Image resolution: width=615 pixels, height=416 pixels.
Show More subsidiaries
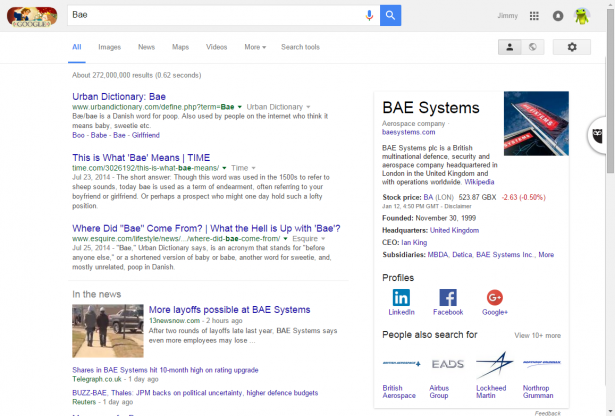pyautogui.click(x=546, y=255)
